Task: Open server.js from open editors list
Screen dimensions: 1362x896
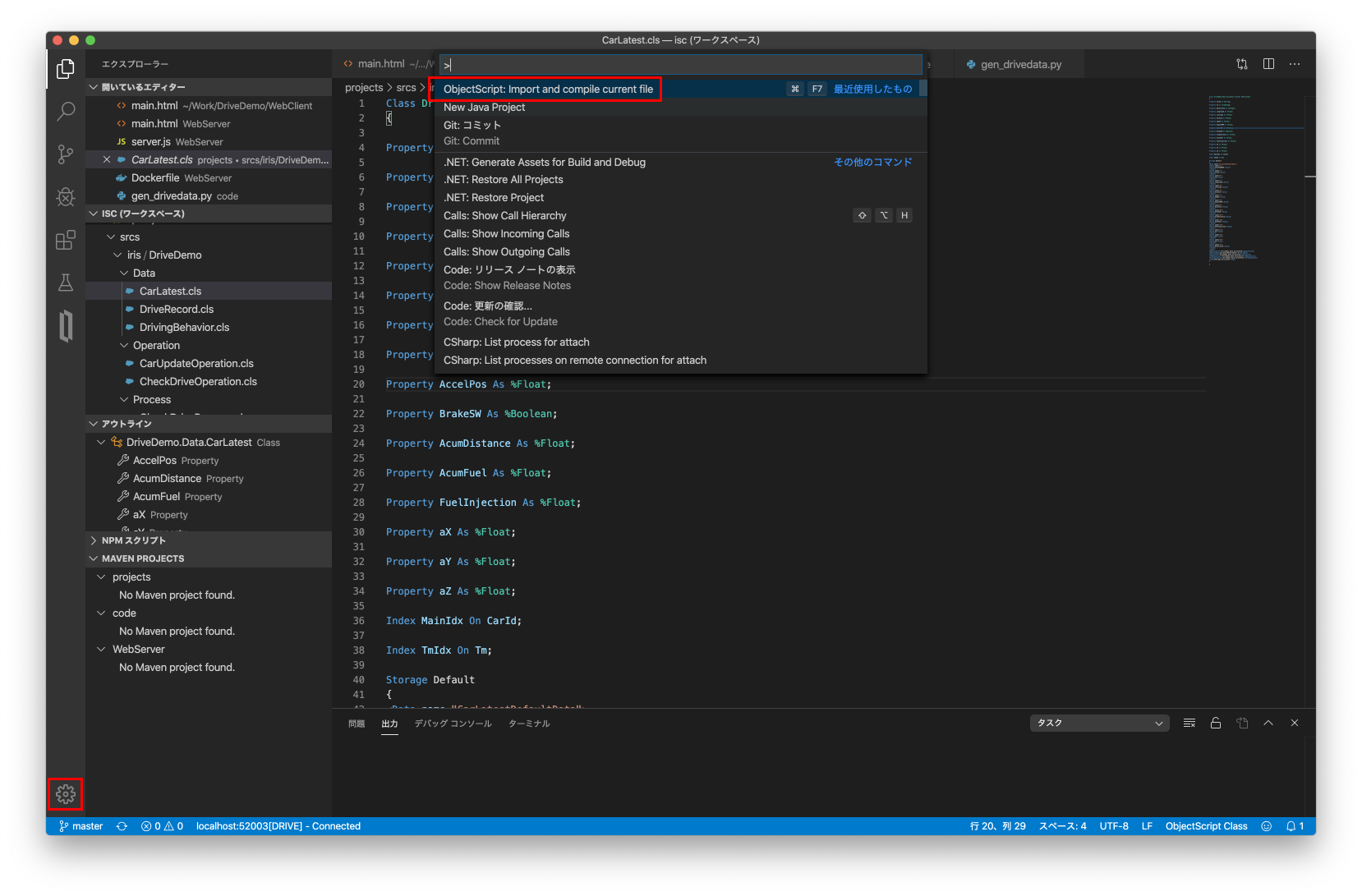Action: tap(209, 142)
